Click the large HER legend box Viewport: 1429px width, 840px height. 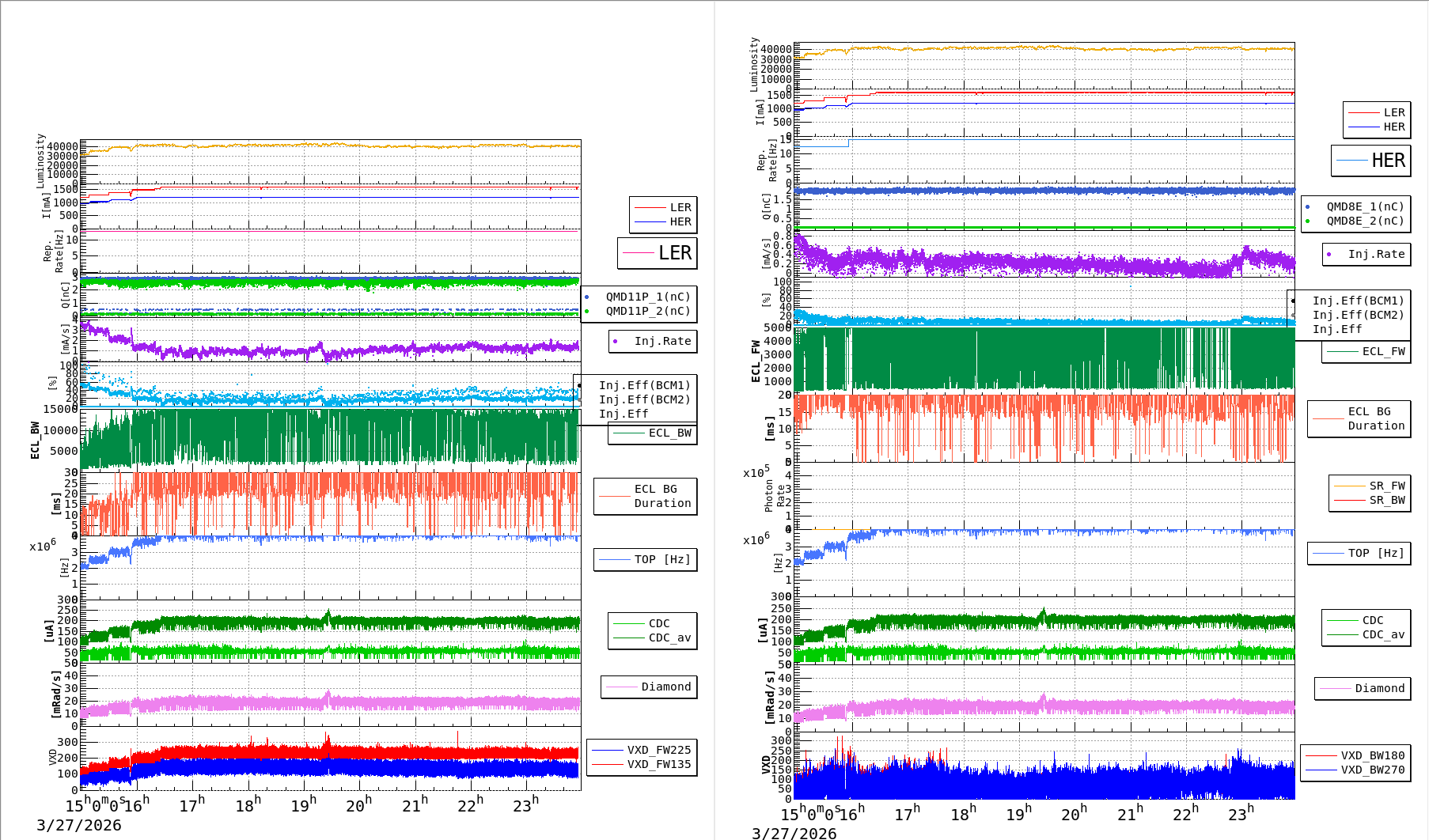tap(1370, 161)
